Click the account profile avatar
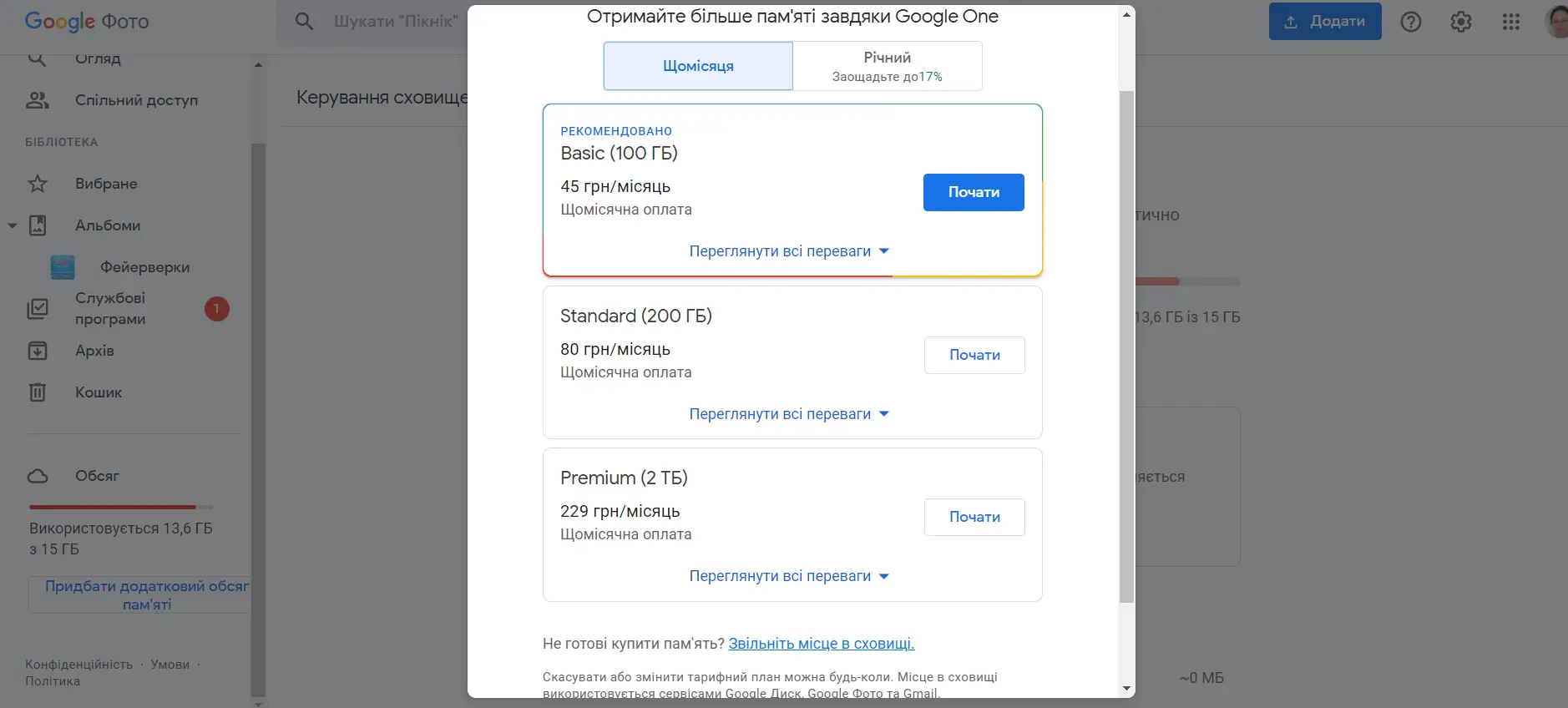1568x708 pixels. [x=1557, y=22]
